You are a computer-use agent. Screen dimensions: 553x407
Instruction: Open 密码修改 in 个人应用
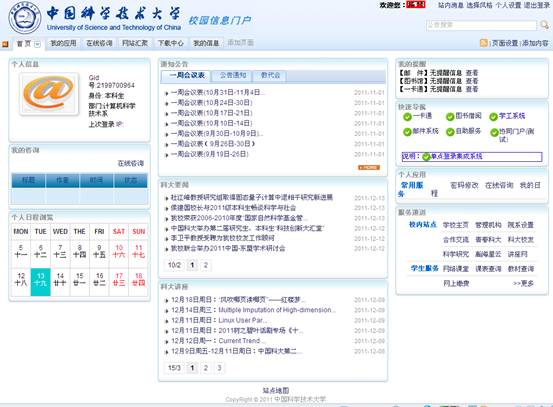[x=464, y=185]
